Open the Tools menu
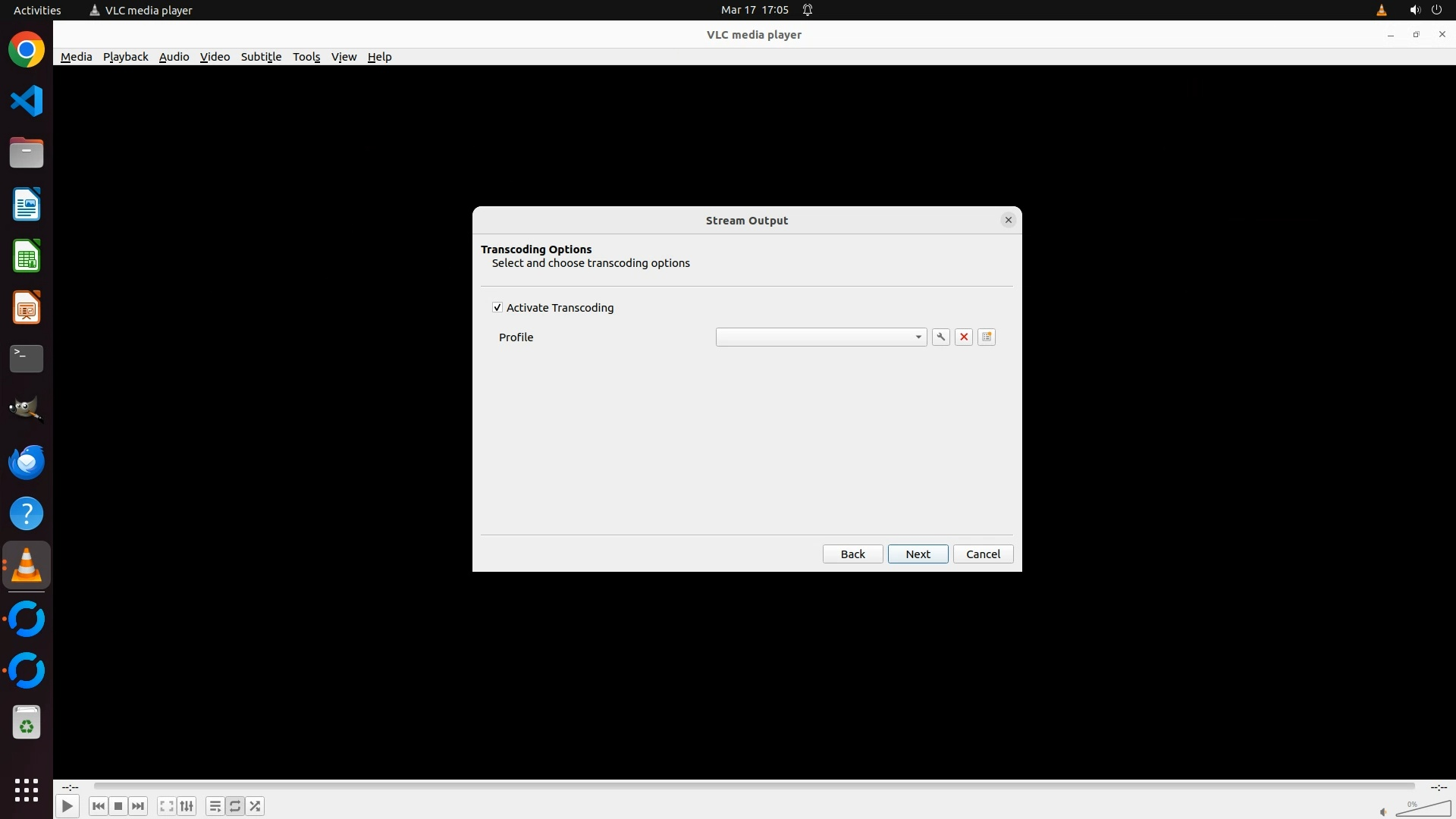This screenshot has width=1456, height=819. tap(306, 57)
